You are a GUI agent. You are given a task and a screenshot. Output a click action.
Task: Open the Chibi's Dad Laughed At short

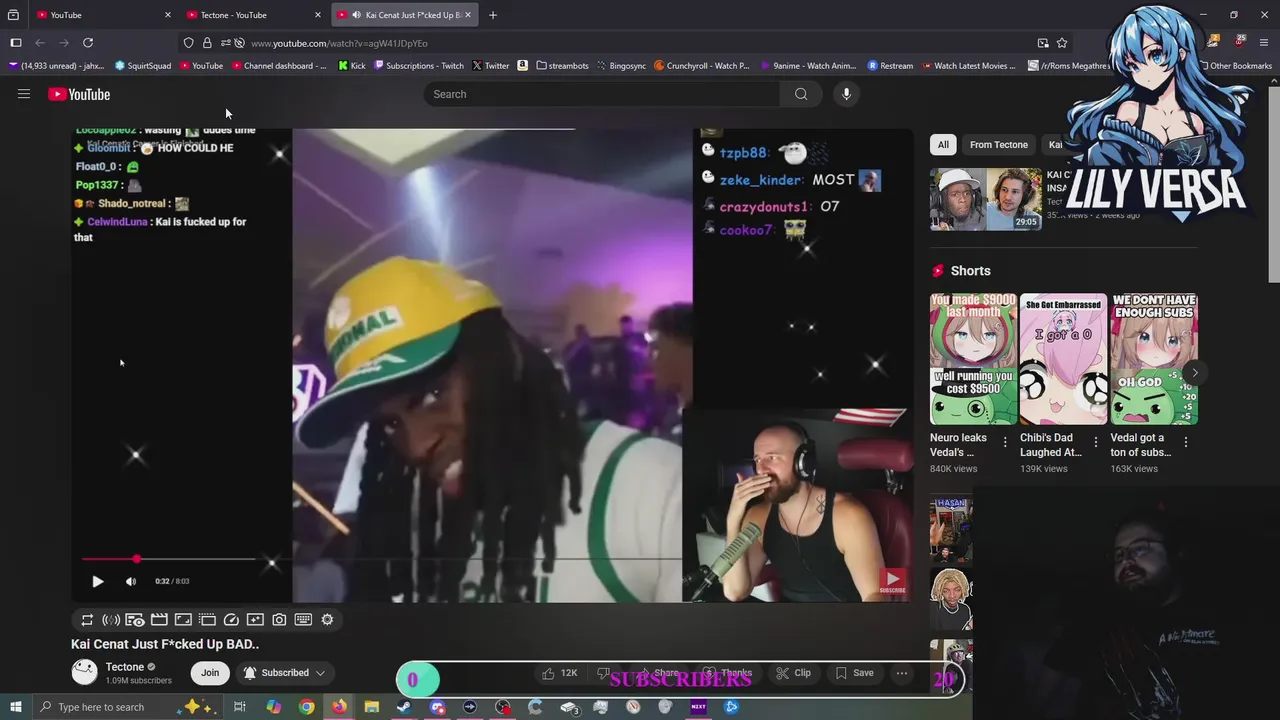point(1063,359)
